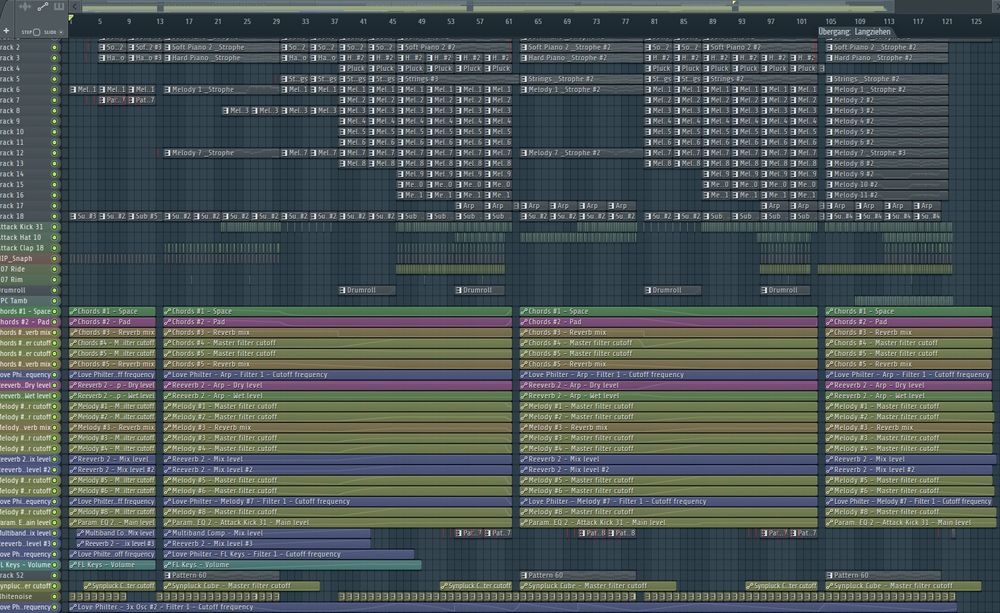The image size is (1000, 613).
Task: Select the Drumroll track header
Action: point(20,290)
